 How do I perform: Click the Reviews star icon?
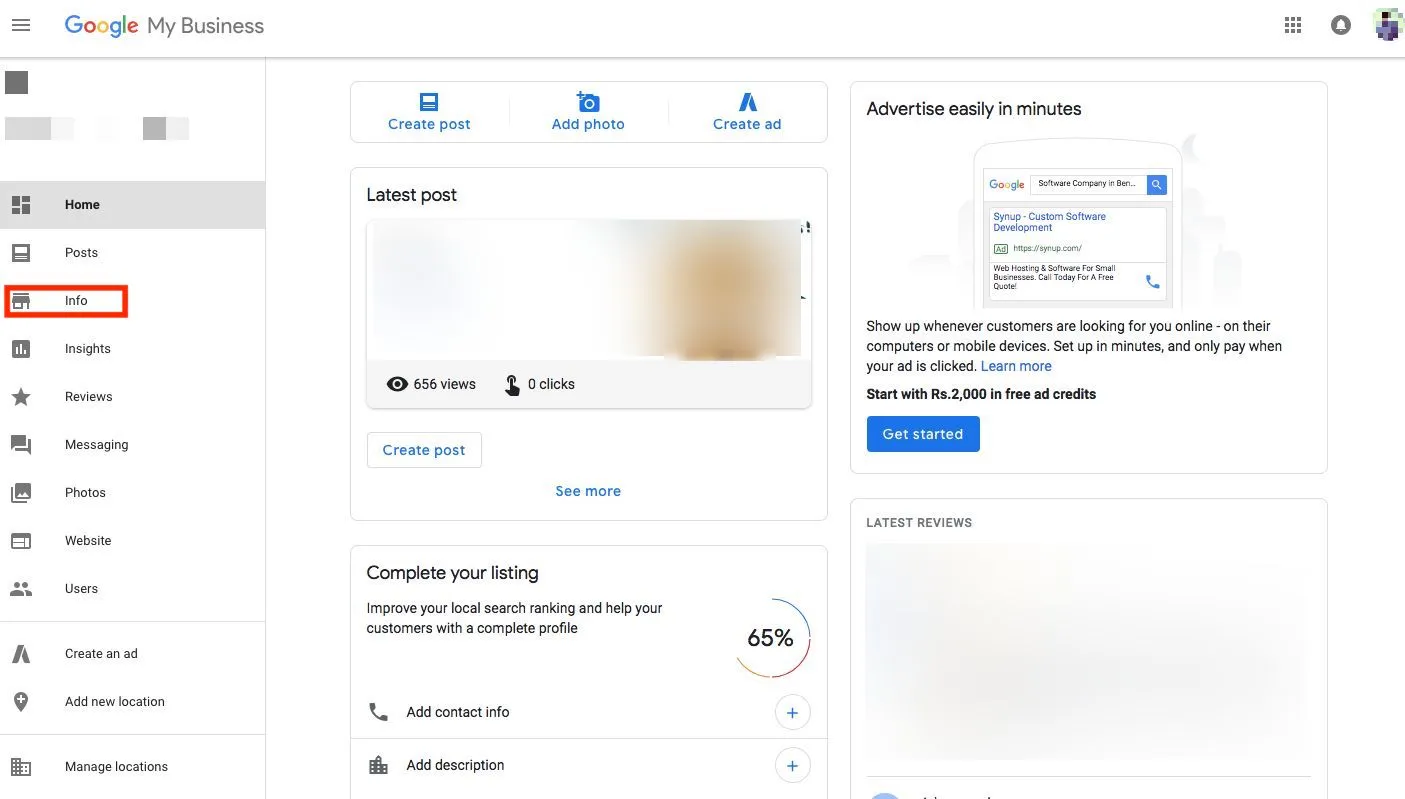21,397
